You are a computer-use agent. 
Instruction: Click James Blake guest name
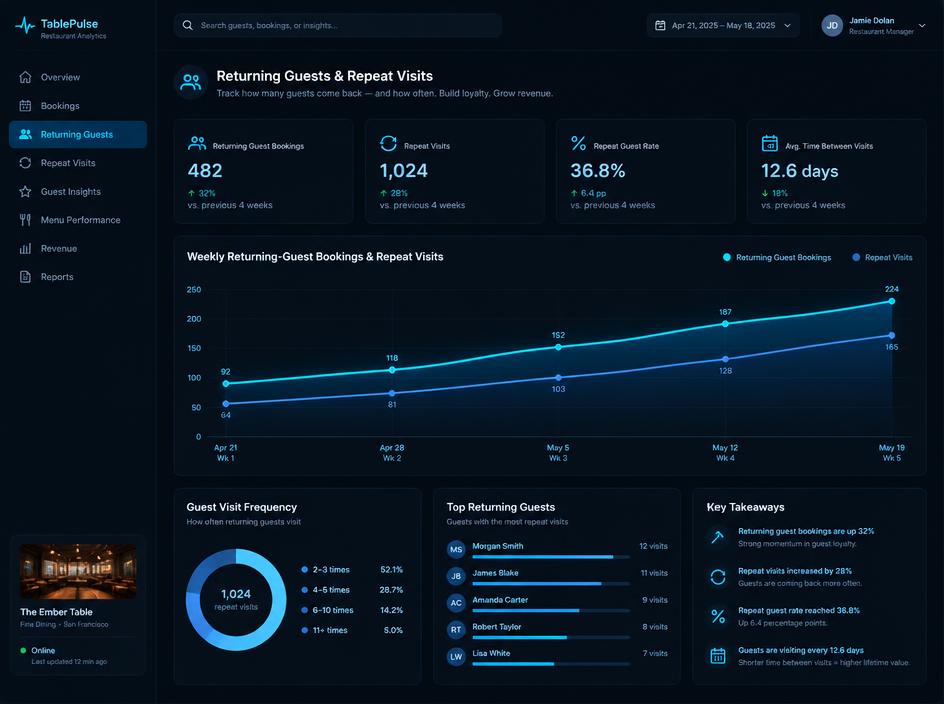(495, 573)
